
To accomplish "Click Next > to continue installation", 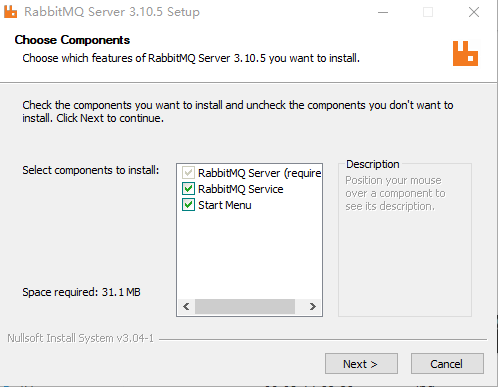I will click(361, 364).
